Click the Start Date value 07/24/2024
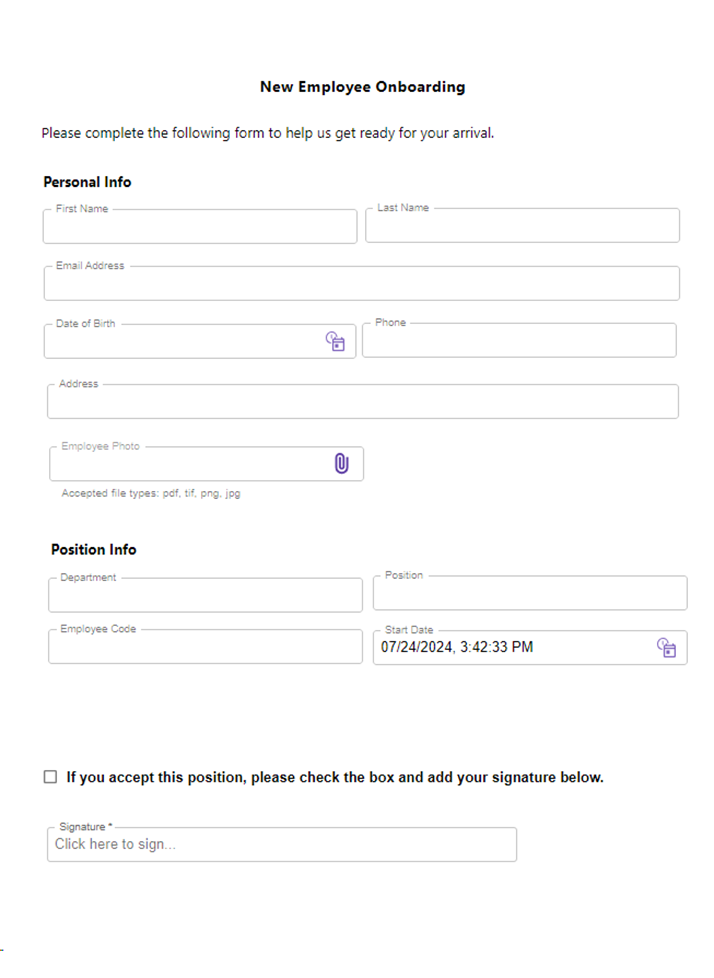Image resolution: width=714 pixels, height=978 pixels. [417, 647]
